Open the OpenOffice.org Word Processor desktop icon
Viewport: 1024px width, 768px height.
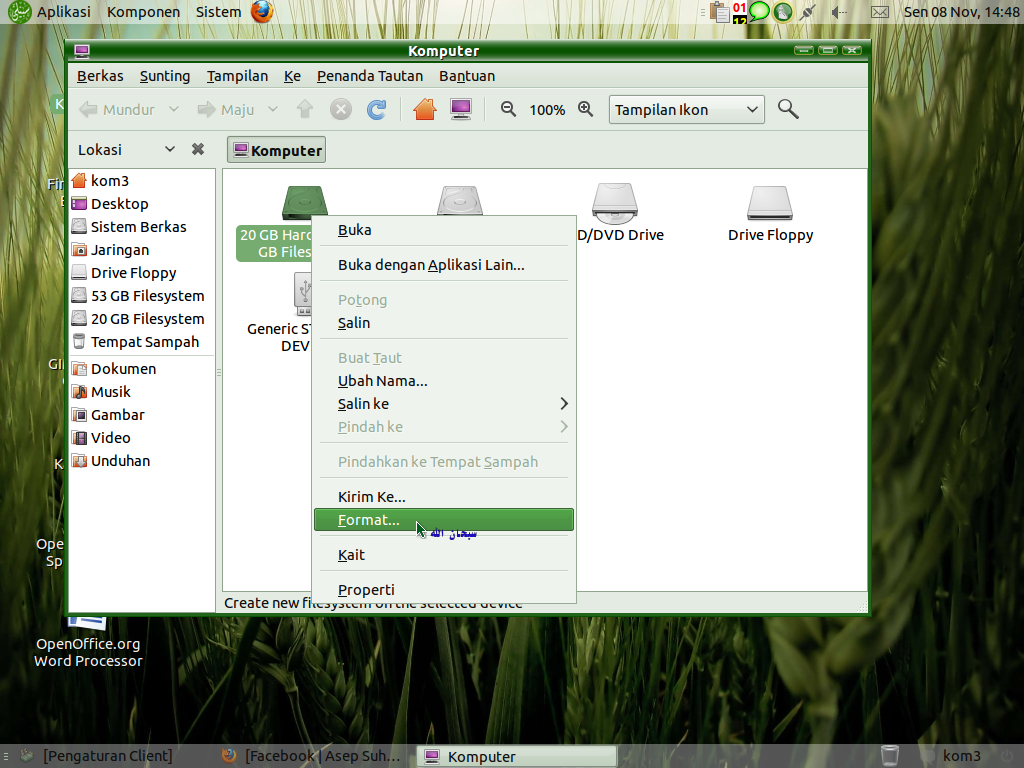pos(88,643)
